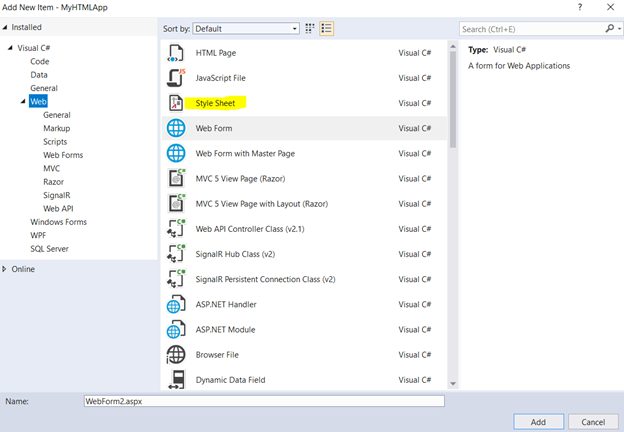Select Browser File template name
This screenshot has height=432, width=624.
pos(217,354)
